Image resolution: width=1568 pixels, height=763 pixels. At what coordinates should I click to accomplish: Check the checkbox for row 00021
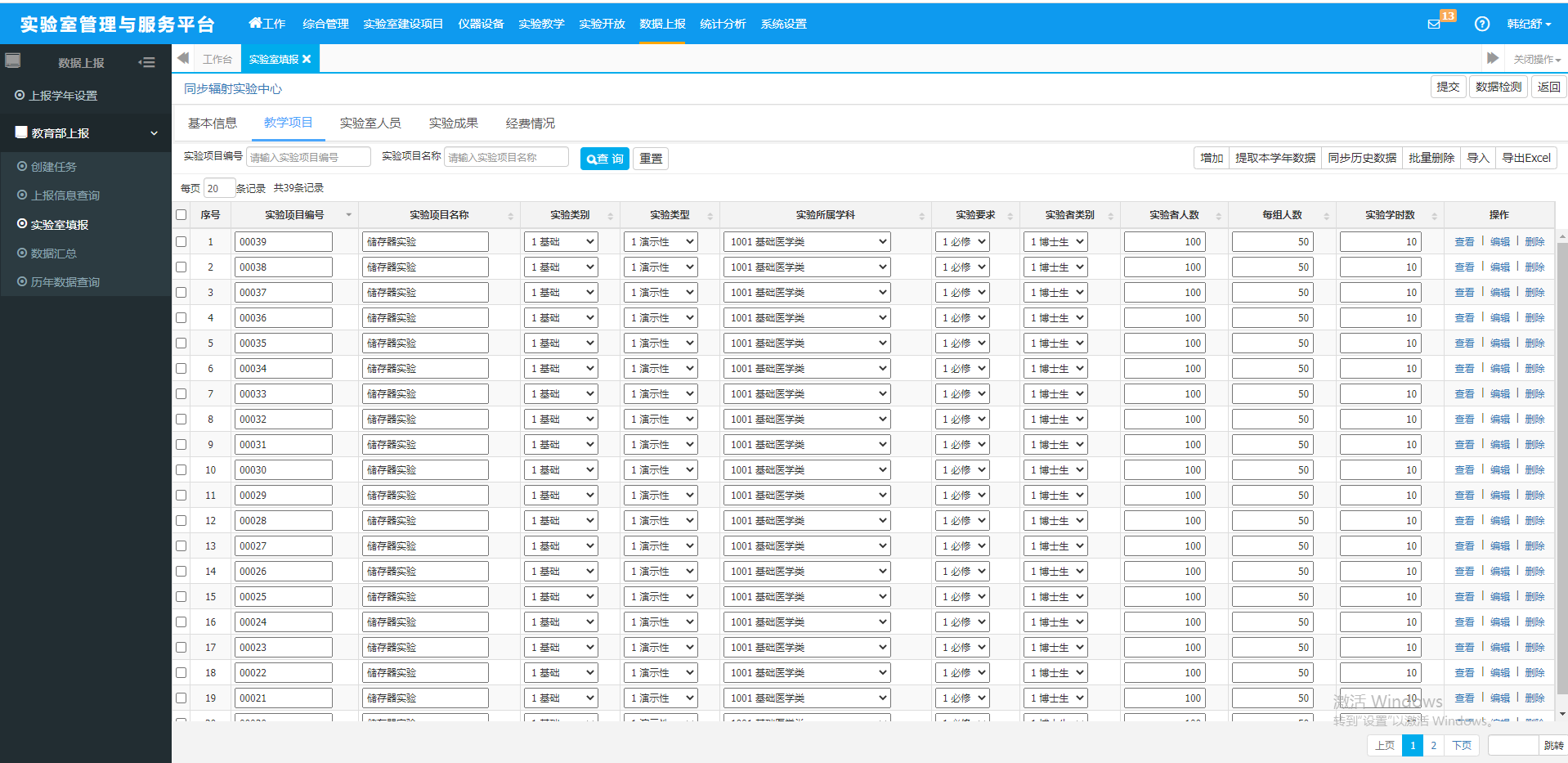click(x=181, y=698)
